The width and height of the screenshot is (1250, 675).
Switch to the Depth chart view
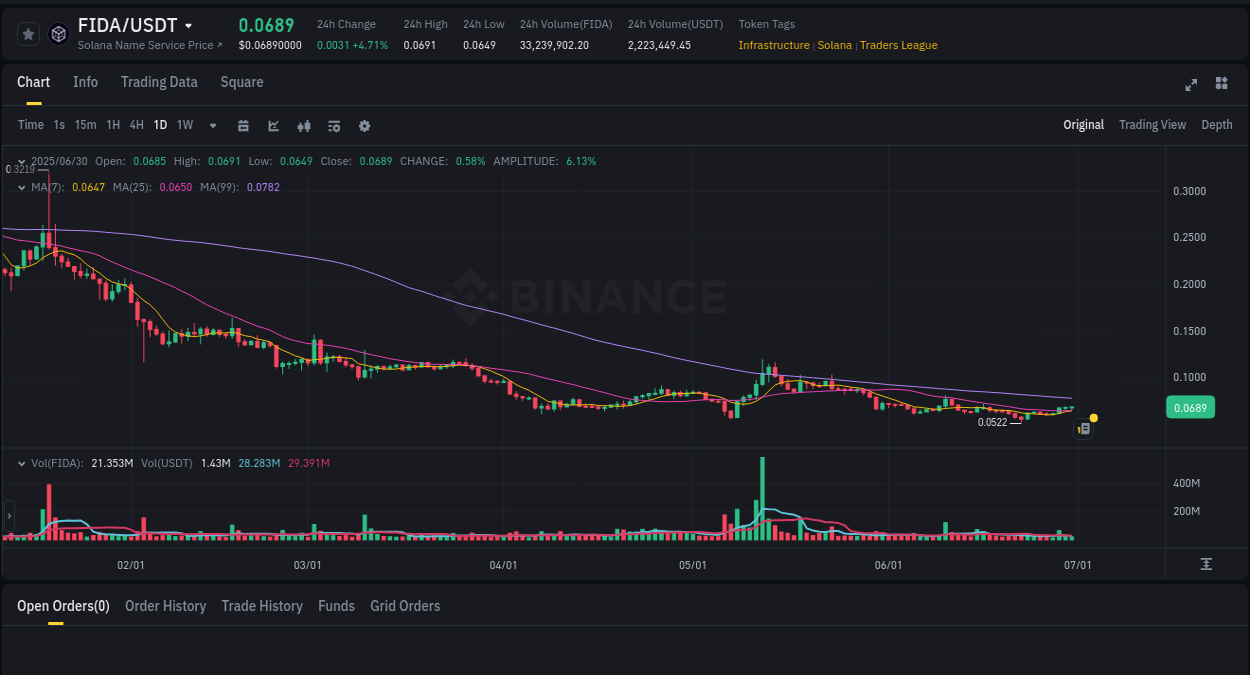[1216, 125]
